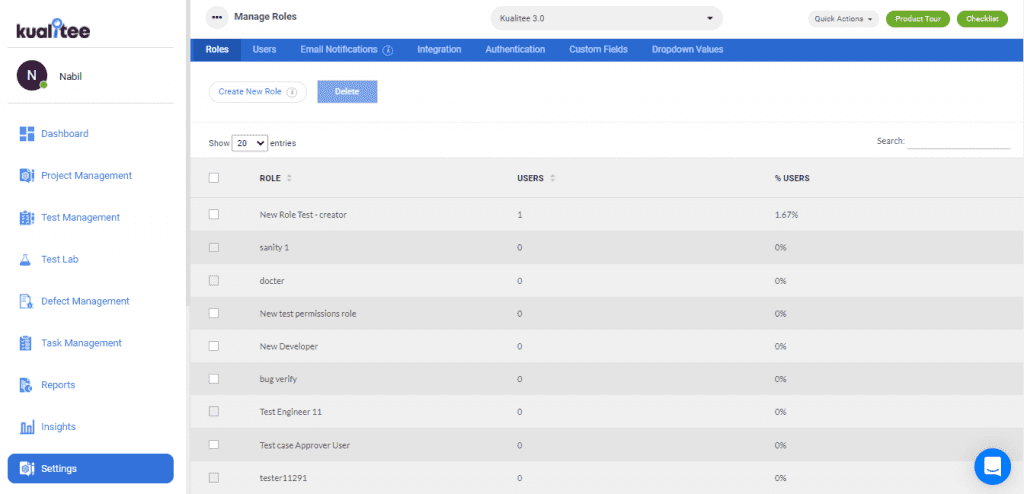
Task: Open the Checklist button
Action: [x=982, y=19]
